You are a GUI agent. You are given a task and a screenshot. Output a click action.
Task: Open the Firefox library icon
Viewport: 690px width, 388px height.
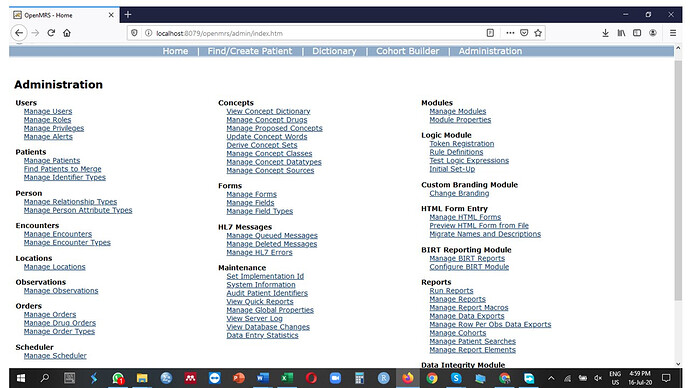(621, 33)
